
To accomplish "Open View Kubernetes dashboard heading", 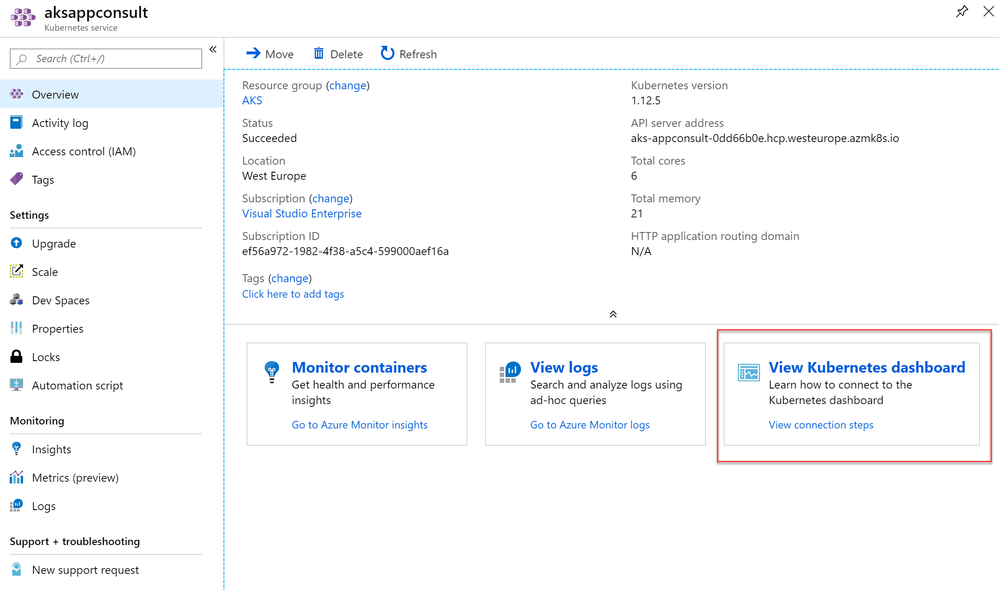I will pos(866,368).
